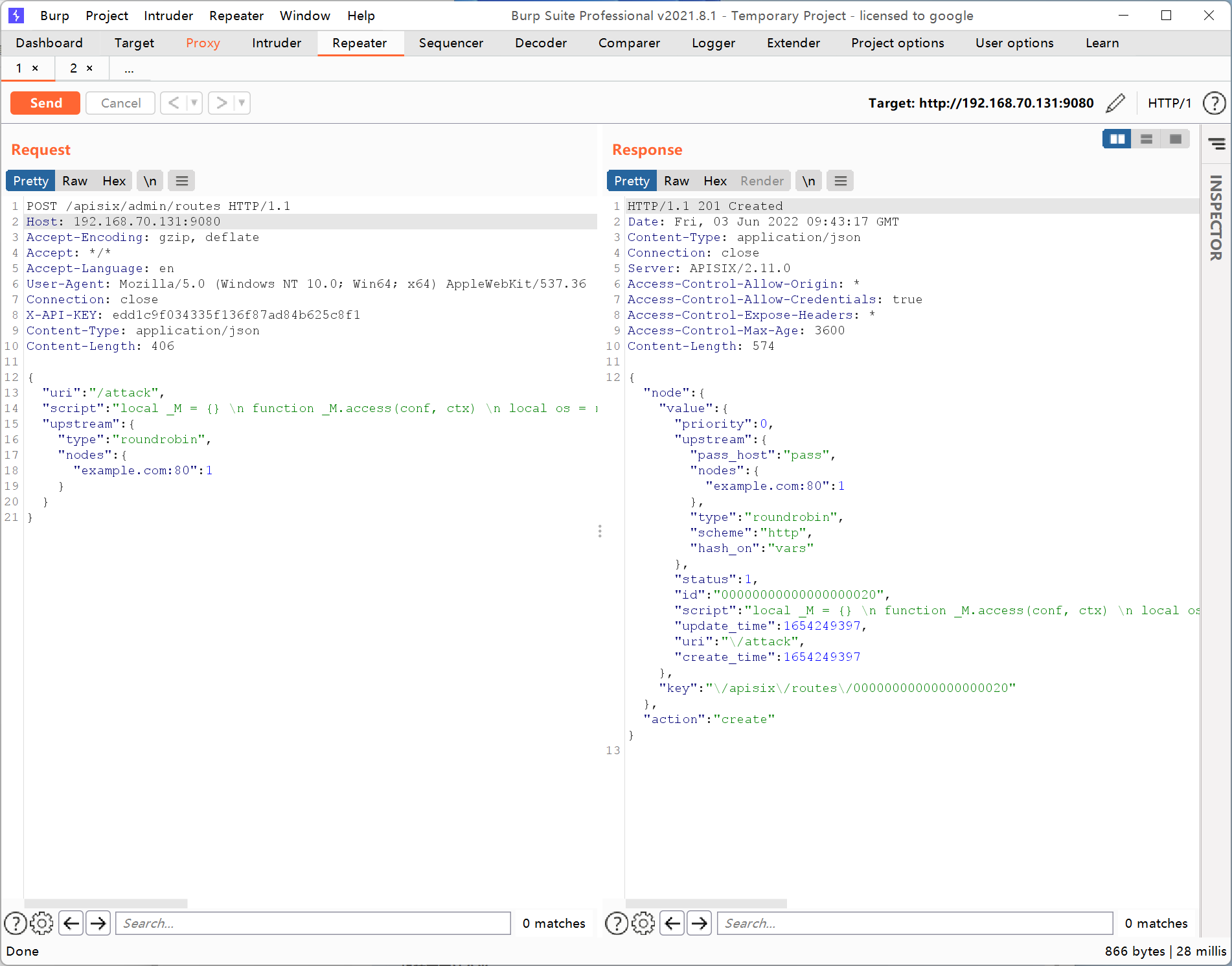
Task: Jump to previous request search match
Action: 71,923
